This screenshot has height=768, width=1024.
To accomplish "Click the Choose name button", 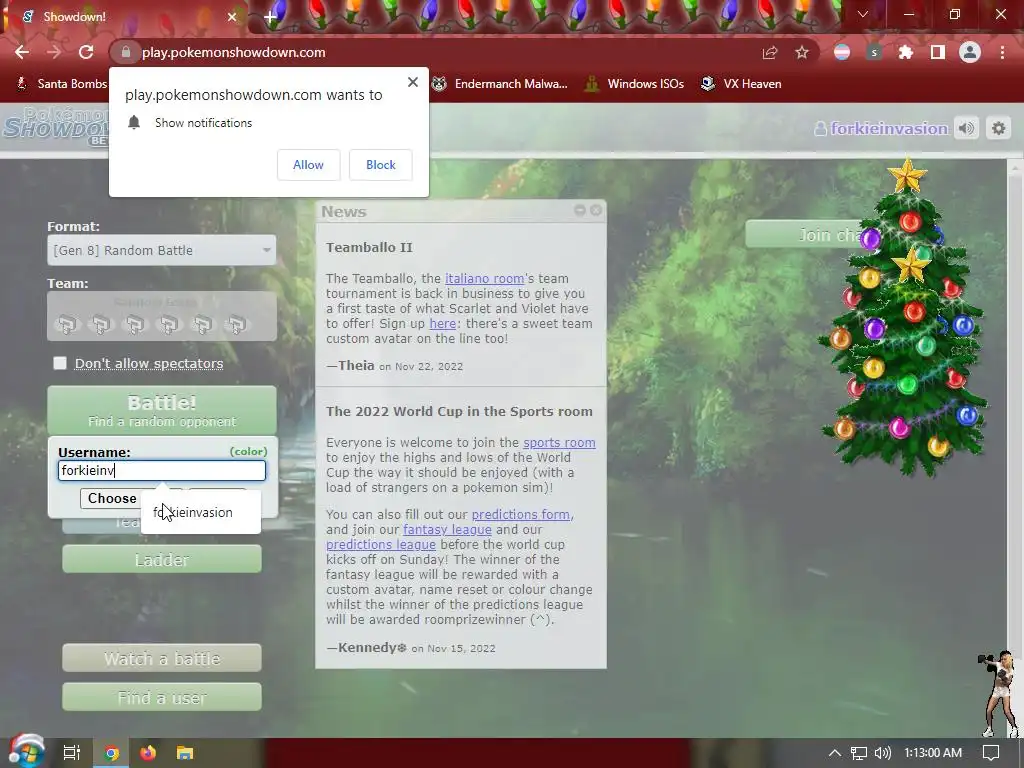I will click(112, 498).
